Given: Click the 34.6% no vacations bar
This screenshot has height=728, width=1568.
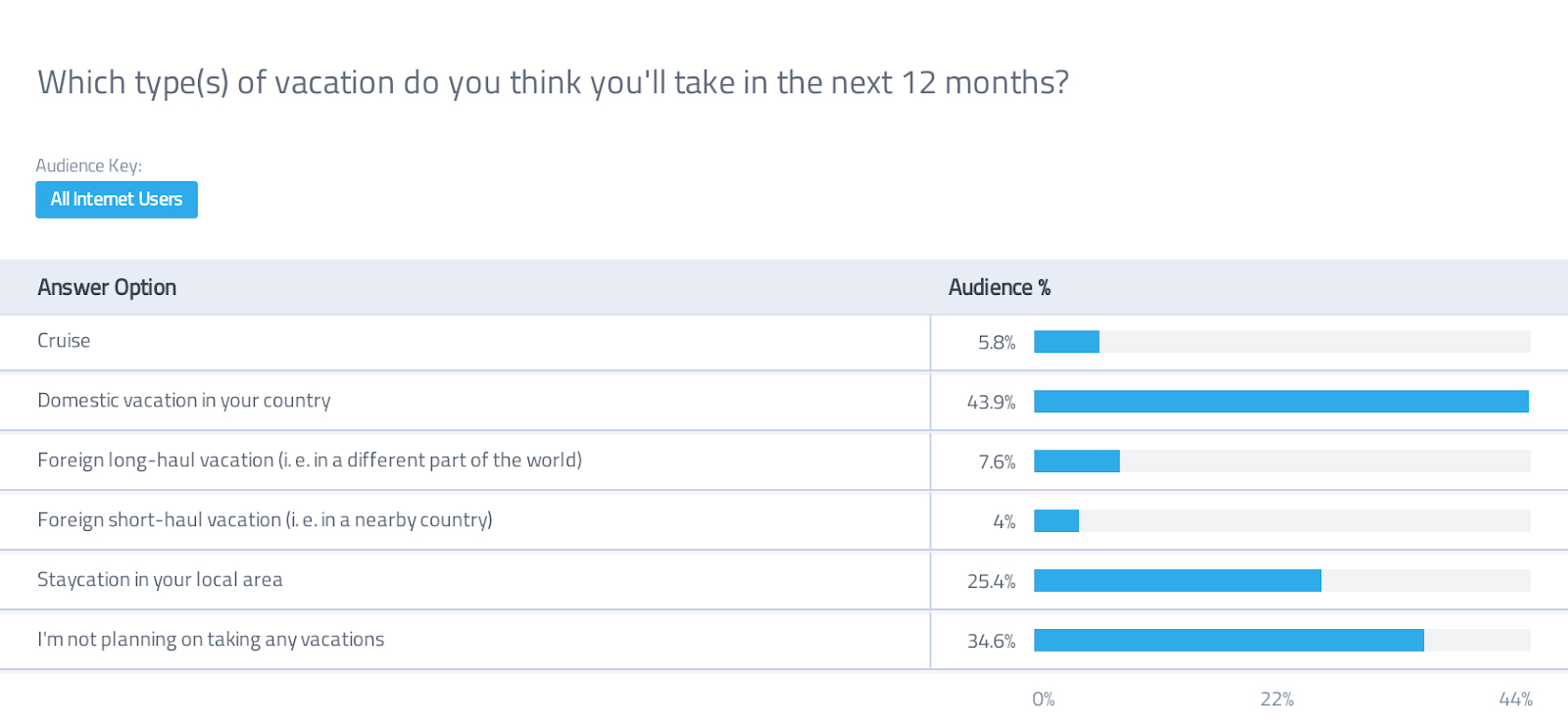Looking at the screenshot, I should 1229,641.
